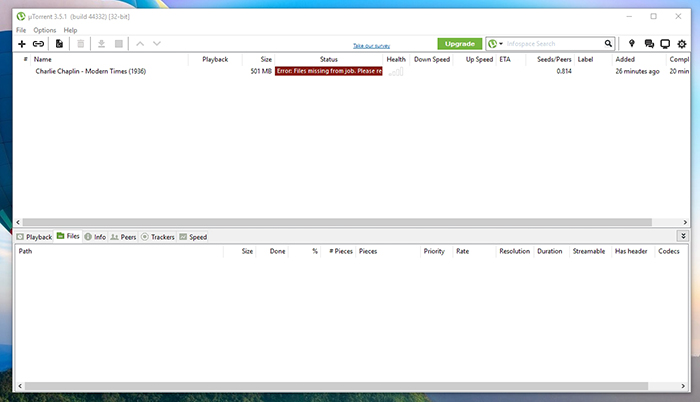
Task: Click the Resolution column header
Action: [x=514, y=251]
